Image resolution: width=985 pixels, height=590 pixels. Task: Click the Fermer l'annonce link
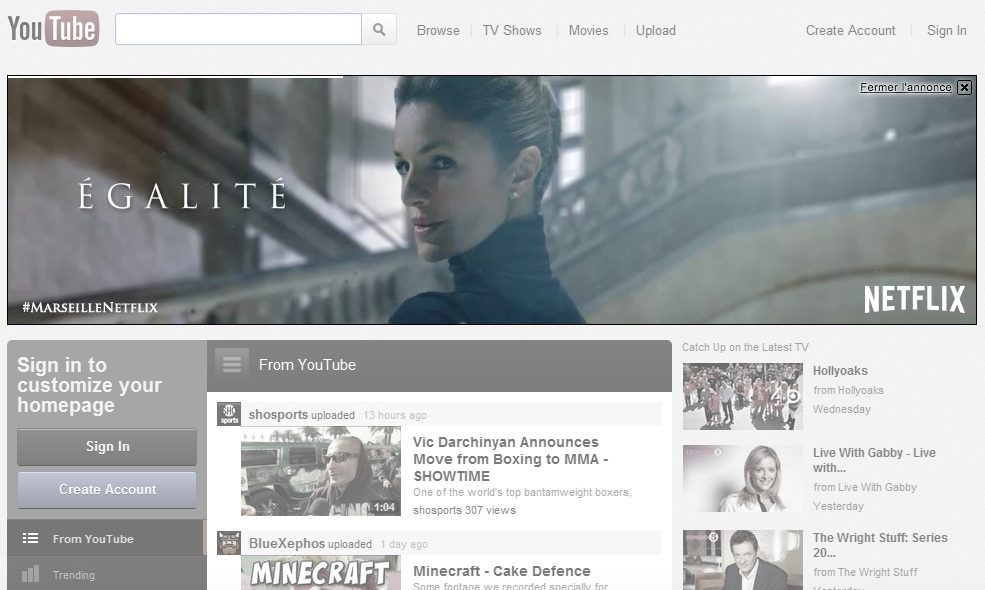coord(905,87)
